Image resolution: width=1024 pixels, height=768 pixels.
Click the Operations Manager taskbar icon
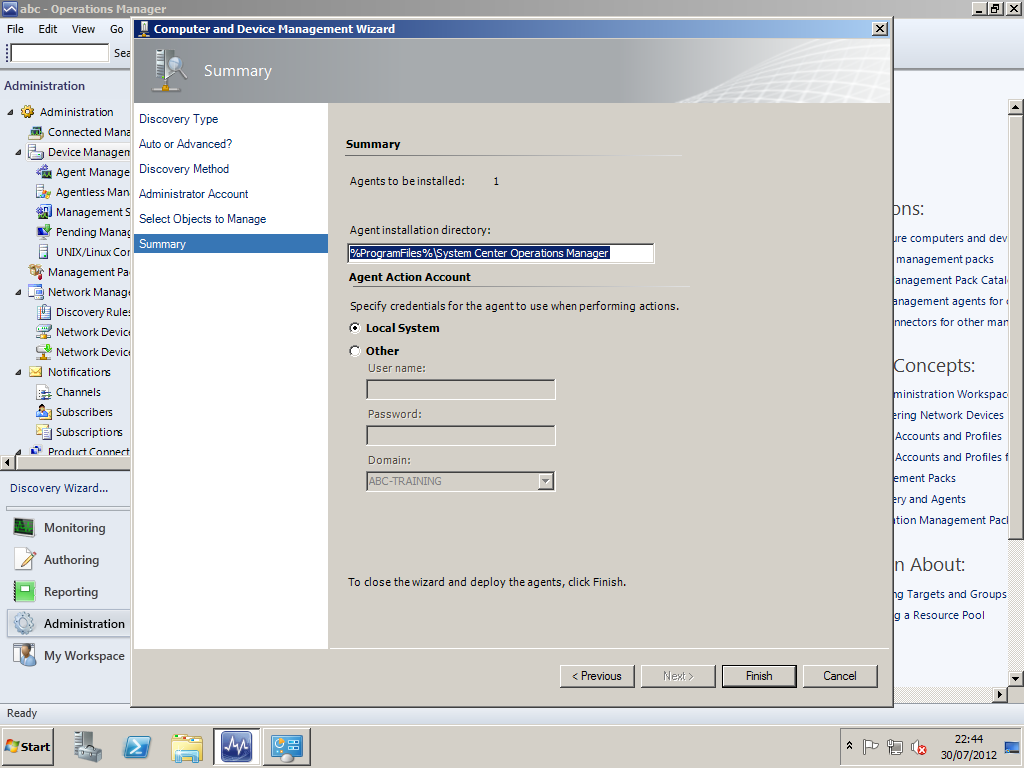[x=236, y=746]
